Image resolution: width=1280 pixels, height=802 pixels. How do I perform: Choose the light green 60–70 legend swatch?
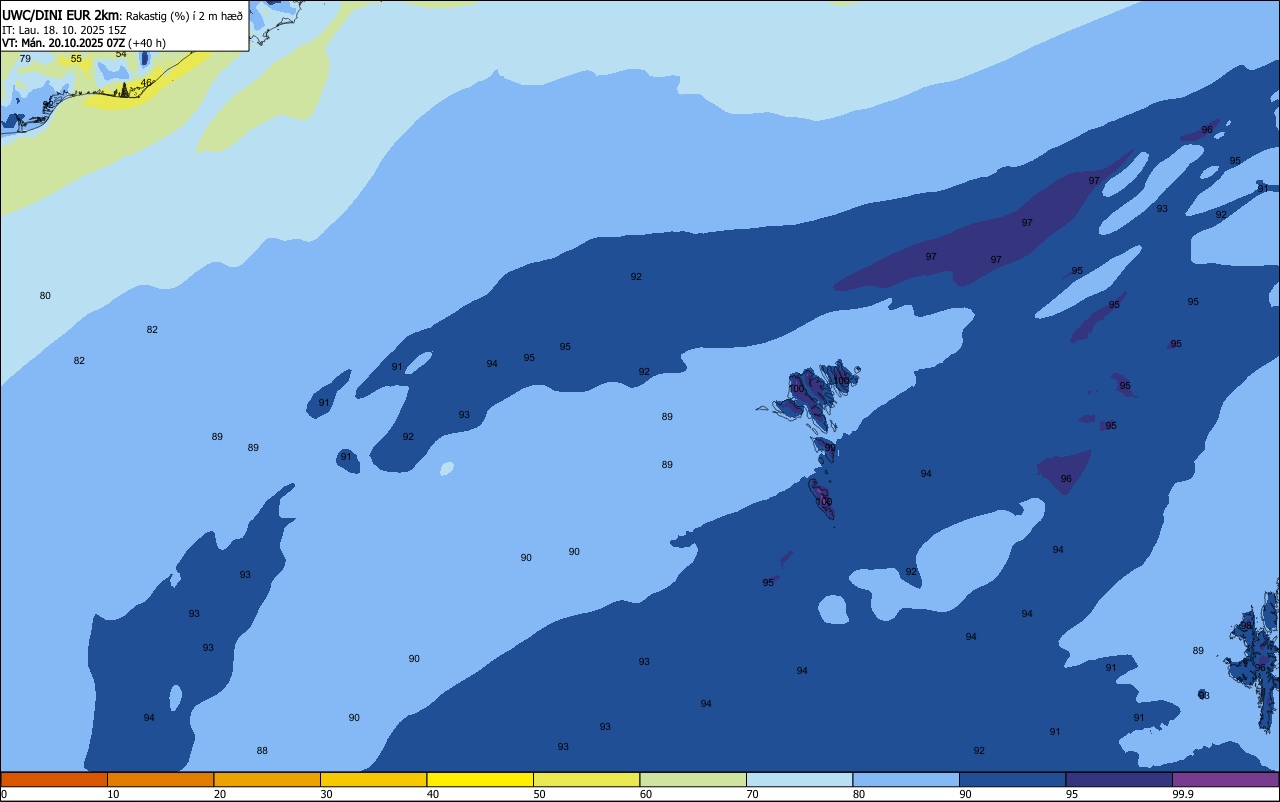tap(693, 779)
